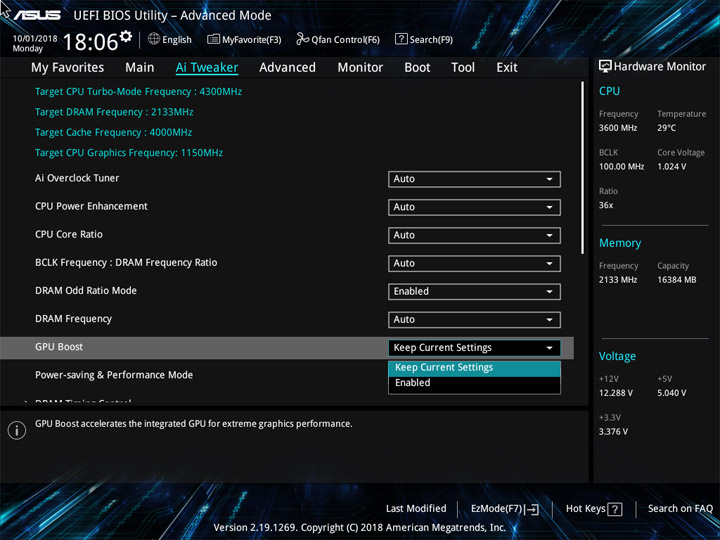Image resolution: width=720 pixels, height=540 pixels.
Task: Click the 100.00 MHz BCLK value
Action: tap(621, 167)
